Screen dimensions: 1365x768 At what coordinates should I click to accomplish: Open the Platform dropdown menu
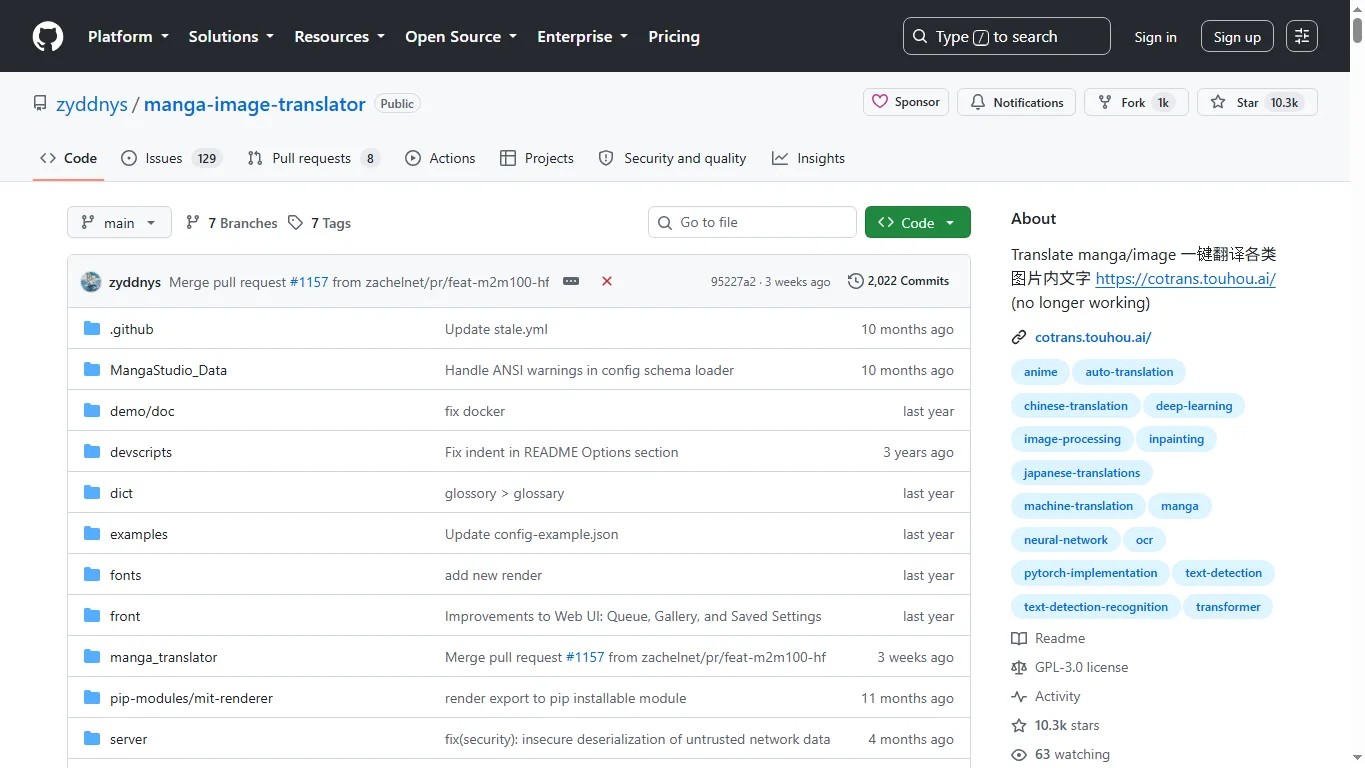pyautogui.click(x=128, y=36)
